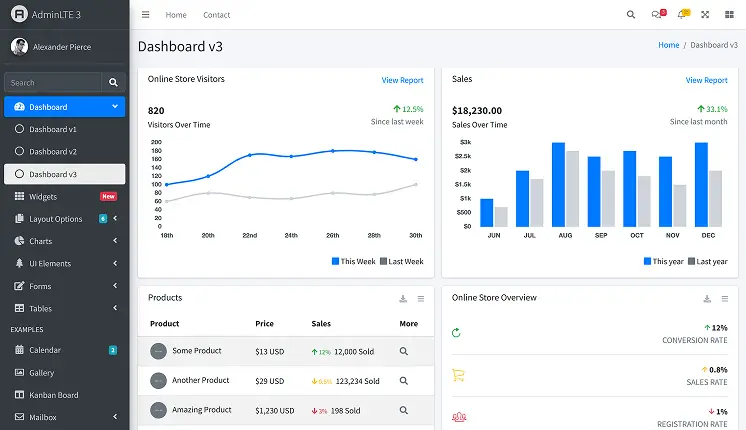
Task: Toggle the sidebar with hamburger menu icon
Action: [x=146, y=15]
